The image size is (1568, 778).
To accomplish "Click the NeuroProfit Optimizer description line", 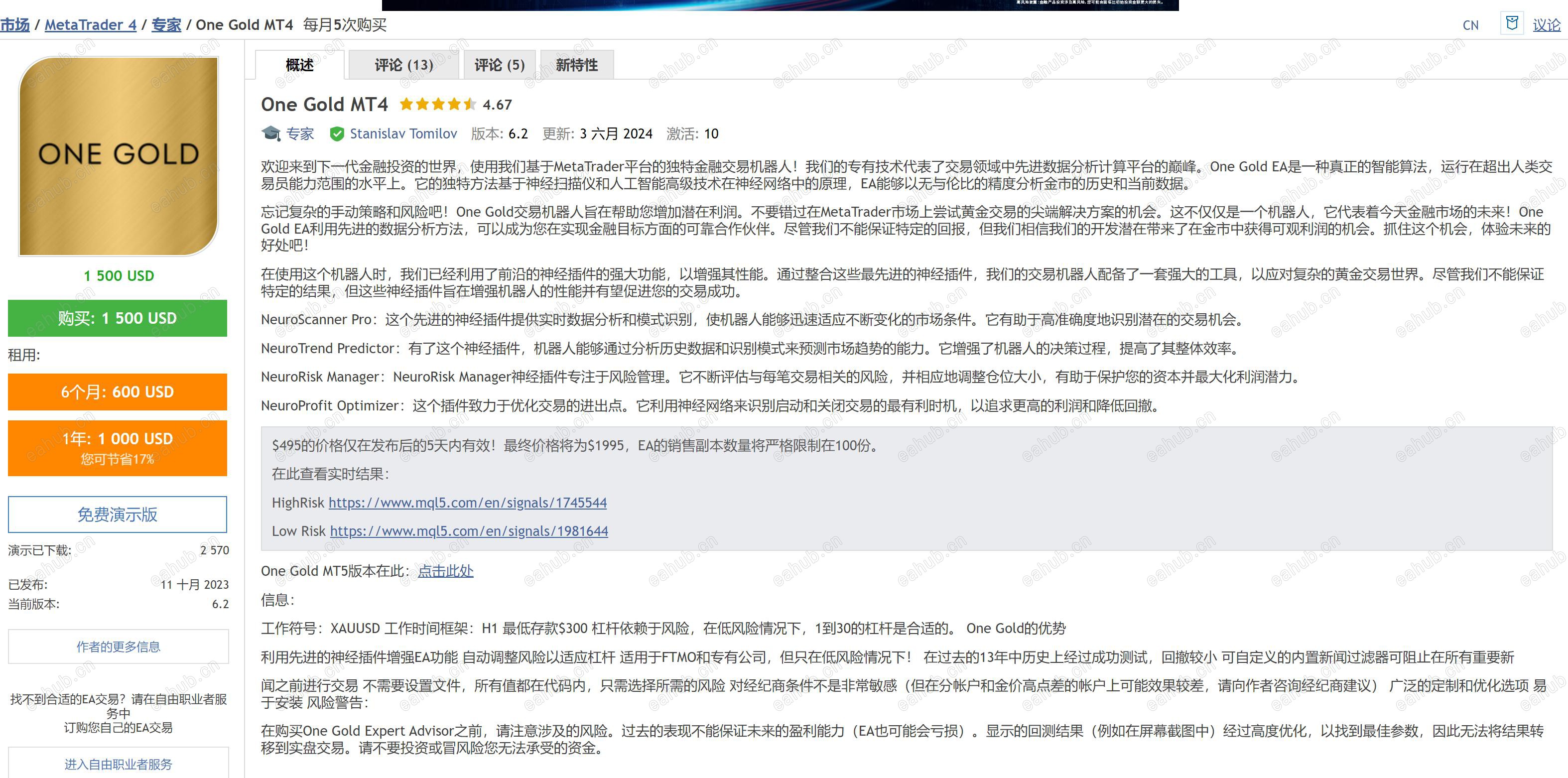I will point(711,405).
